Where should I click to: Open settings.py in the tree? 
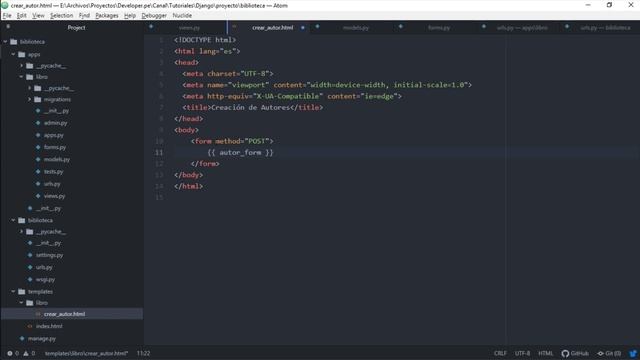(49, 255)
